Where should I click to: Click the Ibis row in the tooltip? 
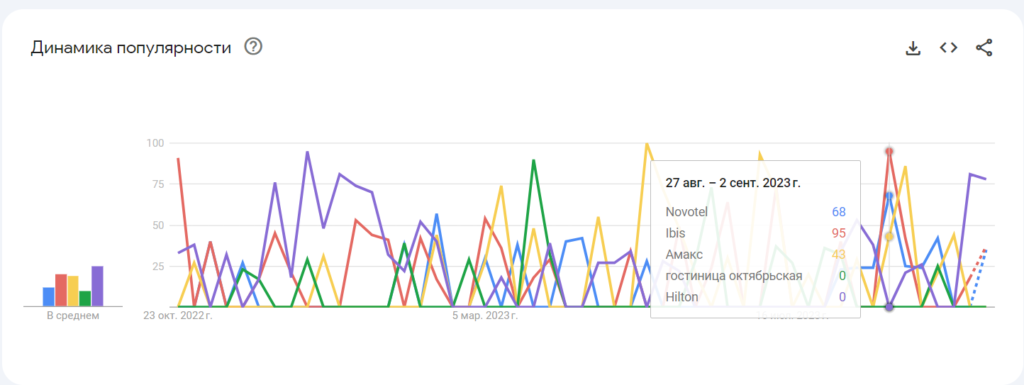pyautogui.click(x=756, y=233)
